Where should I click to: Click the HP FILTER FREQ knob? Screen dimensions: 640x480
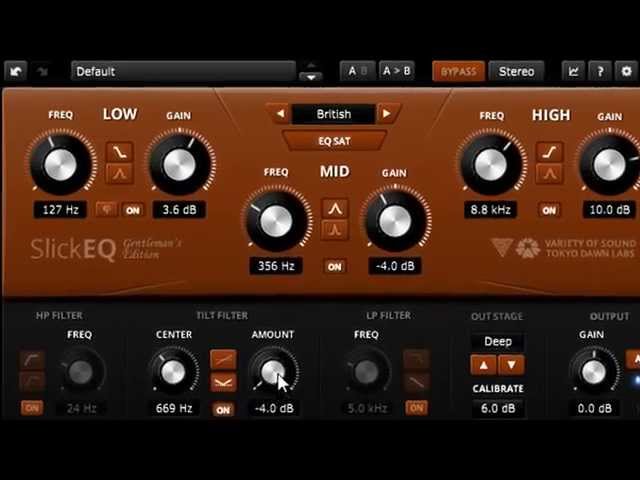click(x=81, y=371)
